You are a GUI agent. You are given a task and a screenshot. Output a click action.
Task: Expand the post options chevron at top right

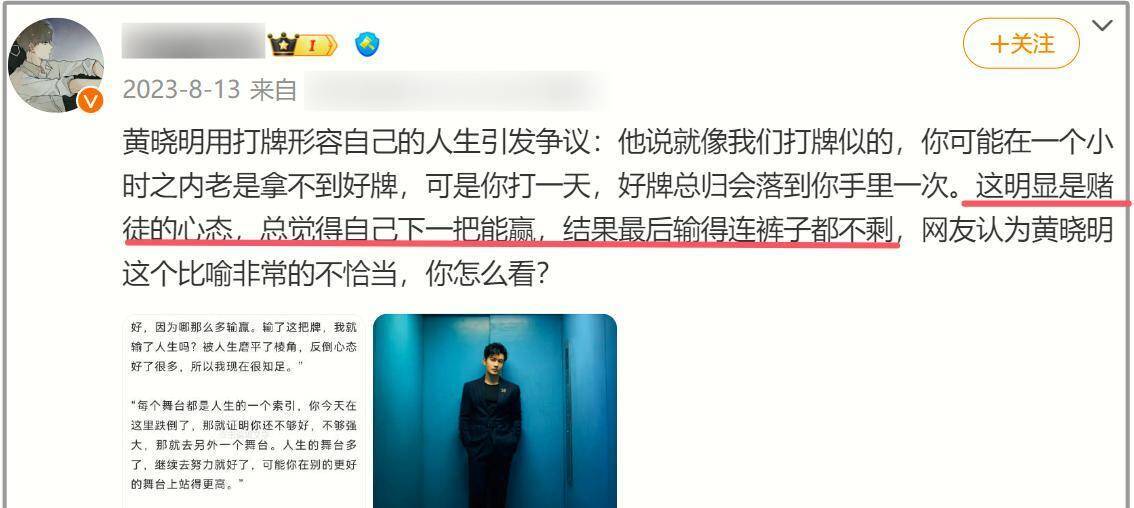click(x=1102, y=26)
